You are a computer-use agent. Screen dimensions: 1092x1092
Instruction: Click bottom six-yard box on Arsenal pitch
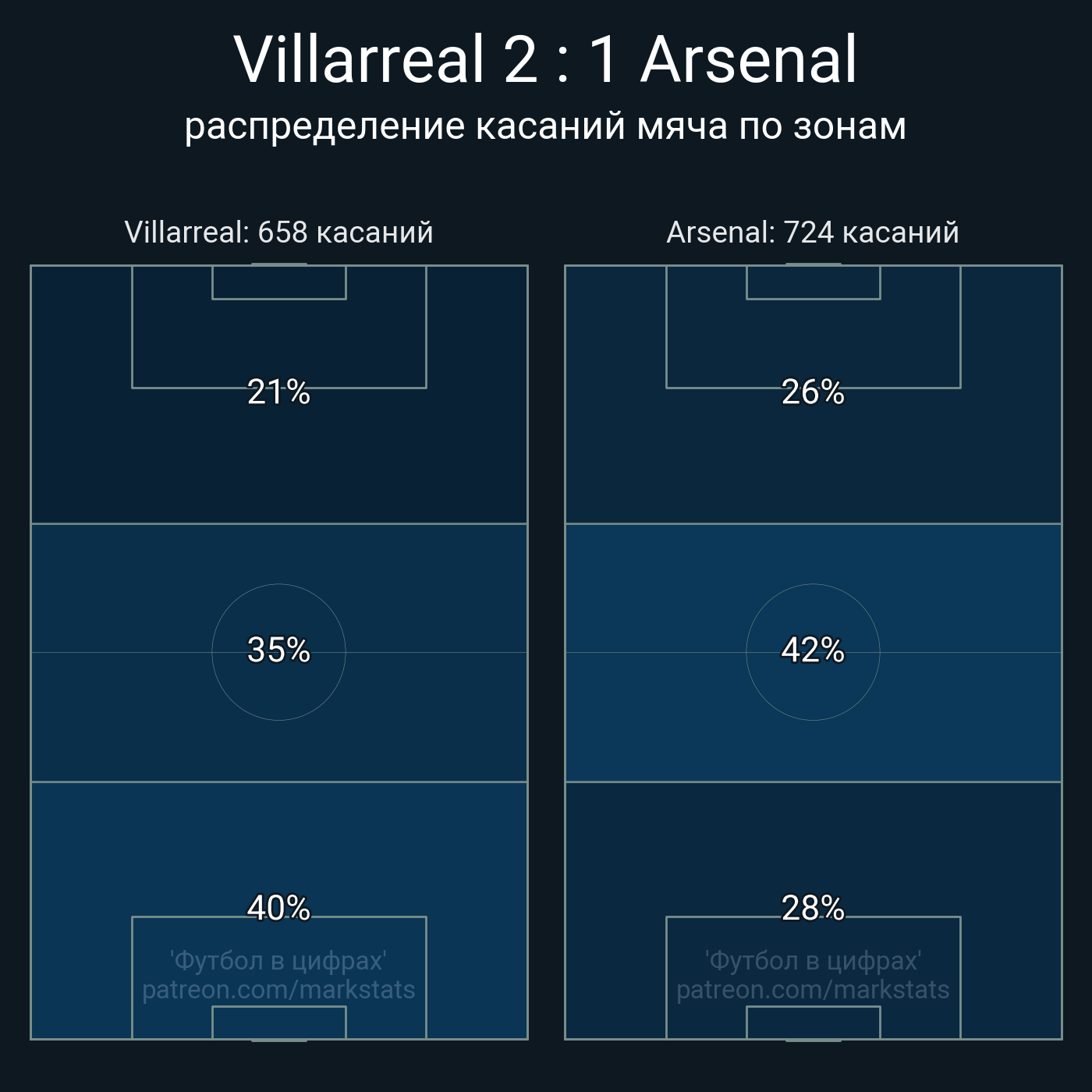click(814, 1023)
